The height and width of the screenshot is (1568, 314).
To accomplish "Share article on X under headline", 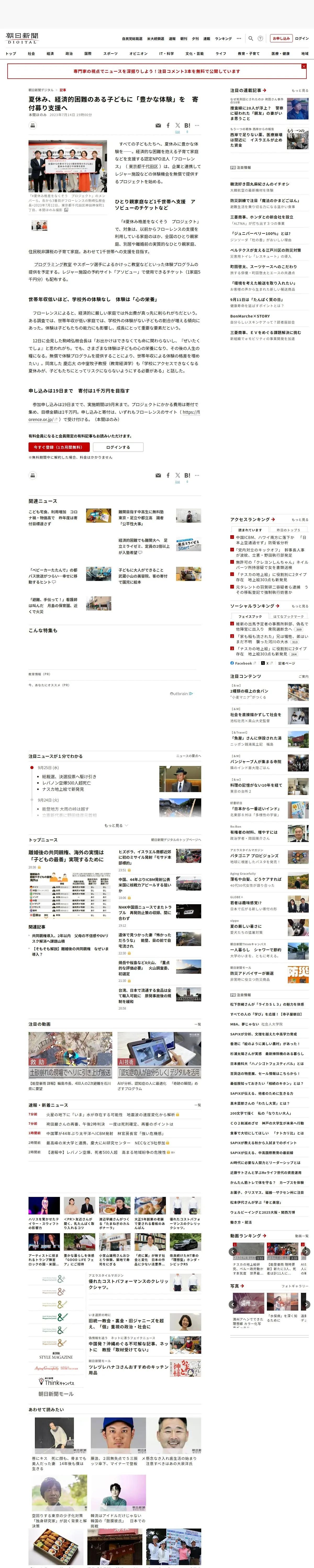I will click(177, 125).
